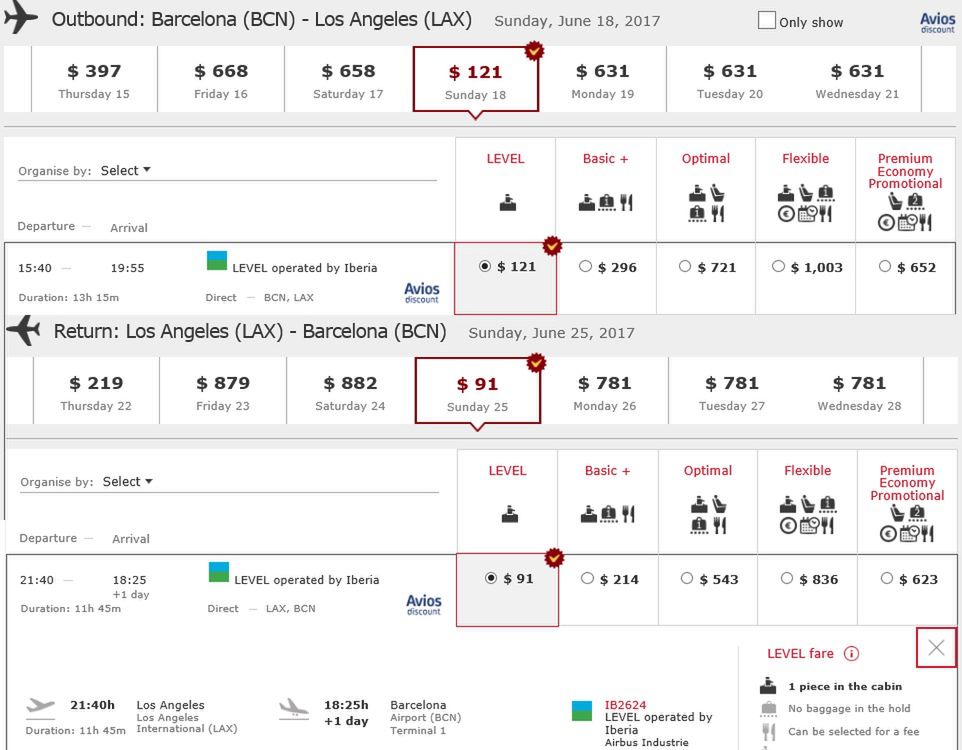
Task: Enable the 'Only show' Avios checkbox
Action: point(767,21)
